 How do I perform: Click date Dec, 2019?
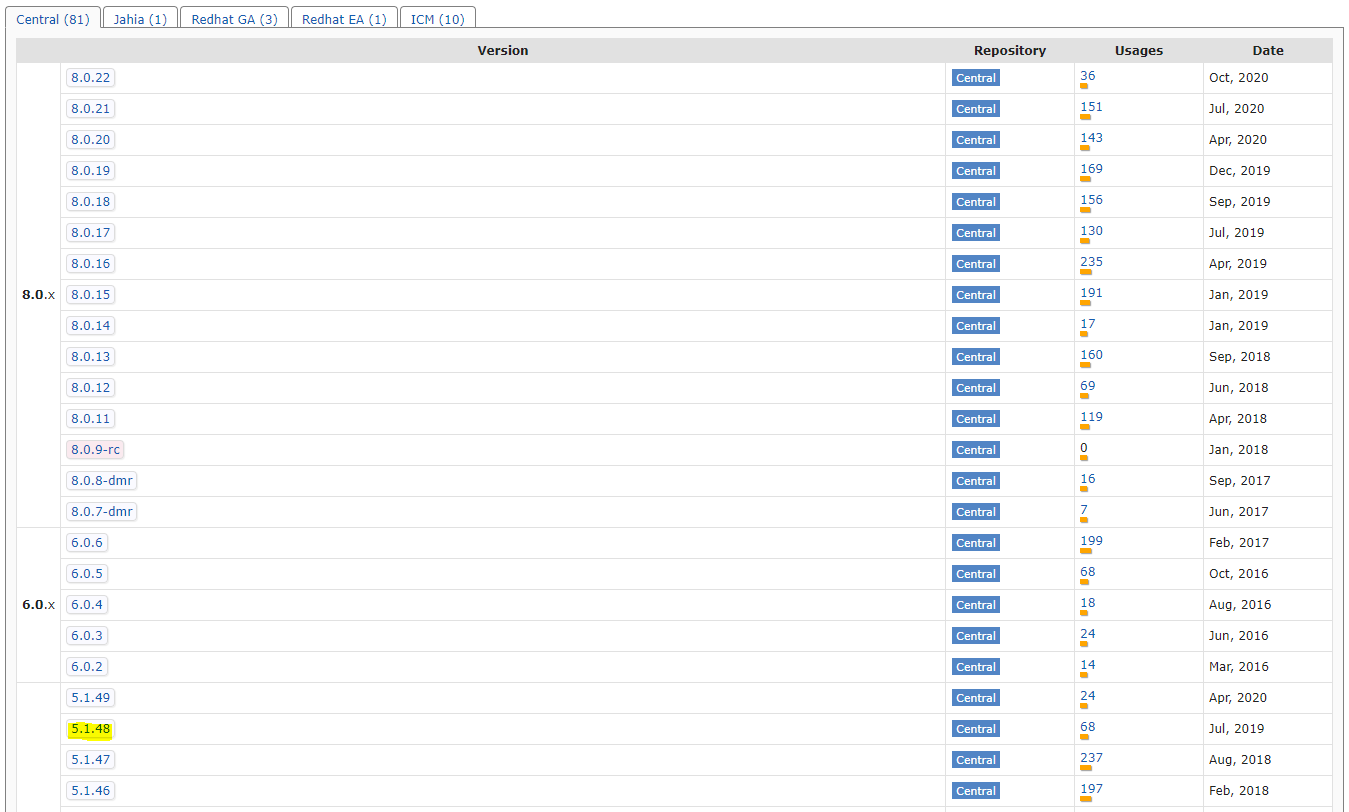[1240, 171]
